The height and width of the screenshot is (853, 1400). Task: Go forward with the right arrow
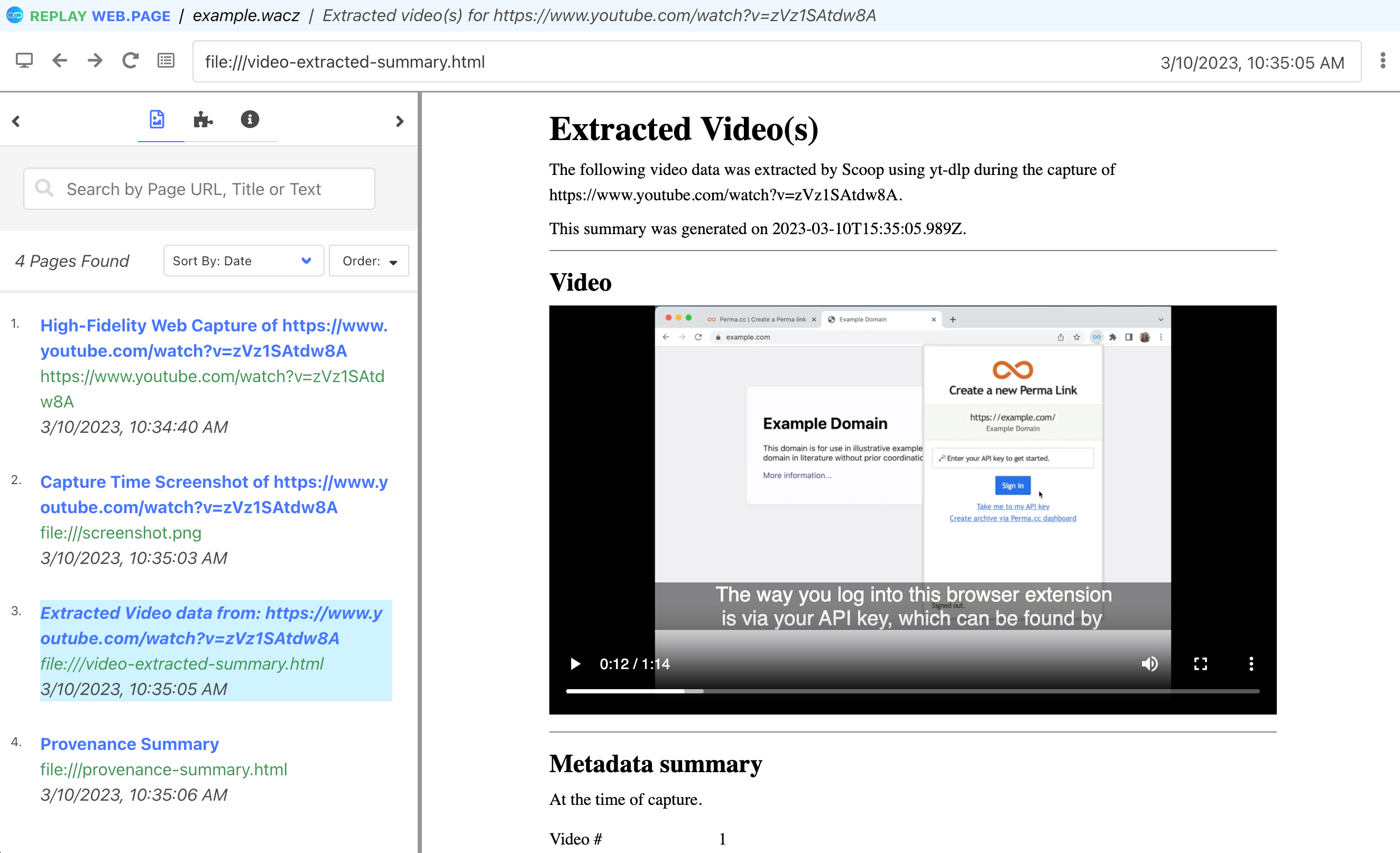pyautogui.click(x=95, y=61)
